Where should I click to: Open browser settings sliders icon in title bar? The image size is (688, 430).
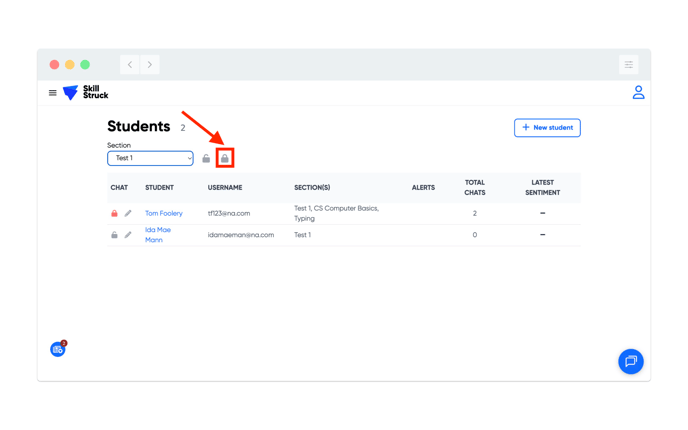click(628, 65)
